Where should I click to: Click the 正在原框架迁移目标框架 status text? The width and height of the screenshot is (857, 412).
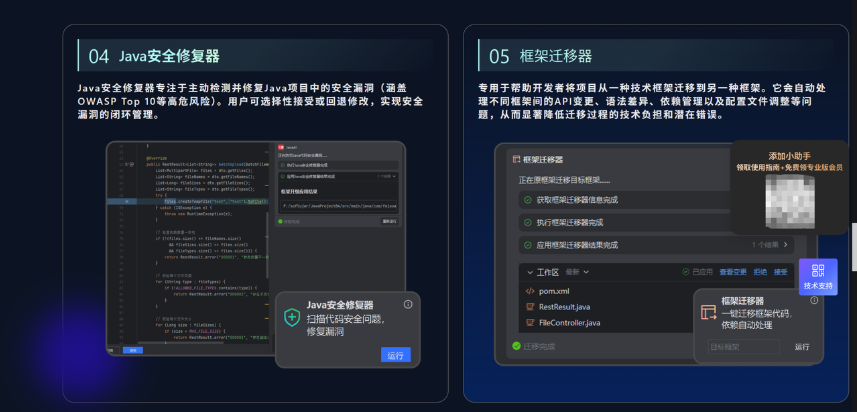tap(564, 180)
